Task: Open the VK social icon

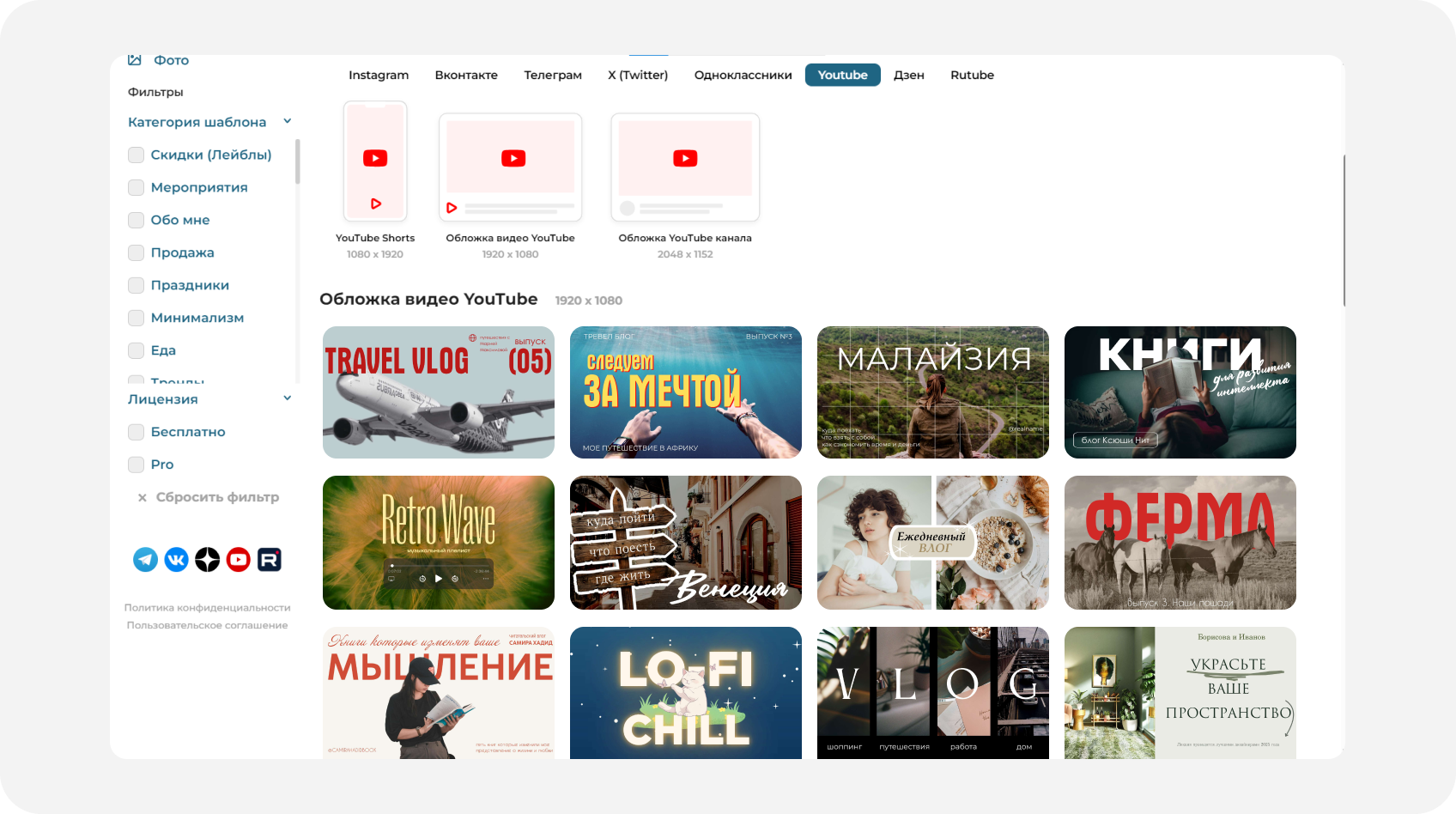Action: pyautogui.click(x=176, y=560)
